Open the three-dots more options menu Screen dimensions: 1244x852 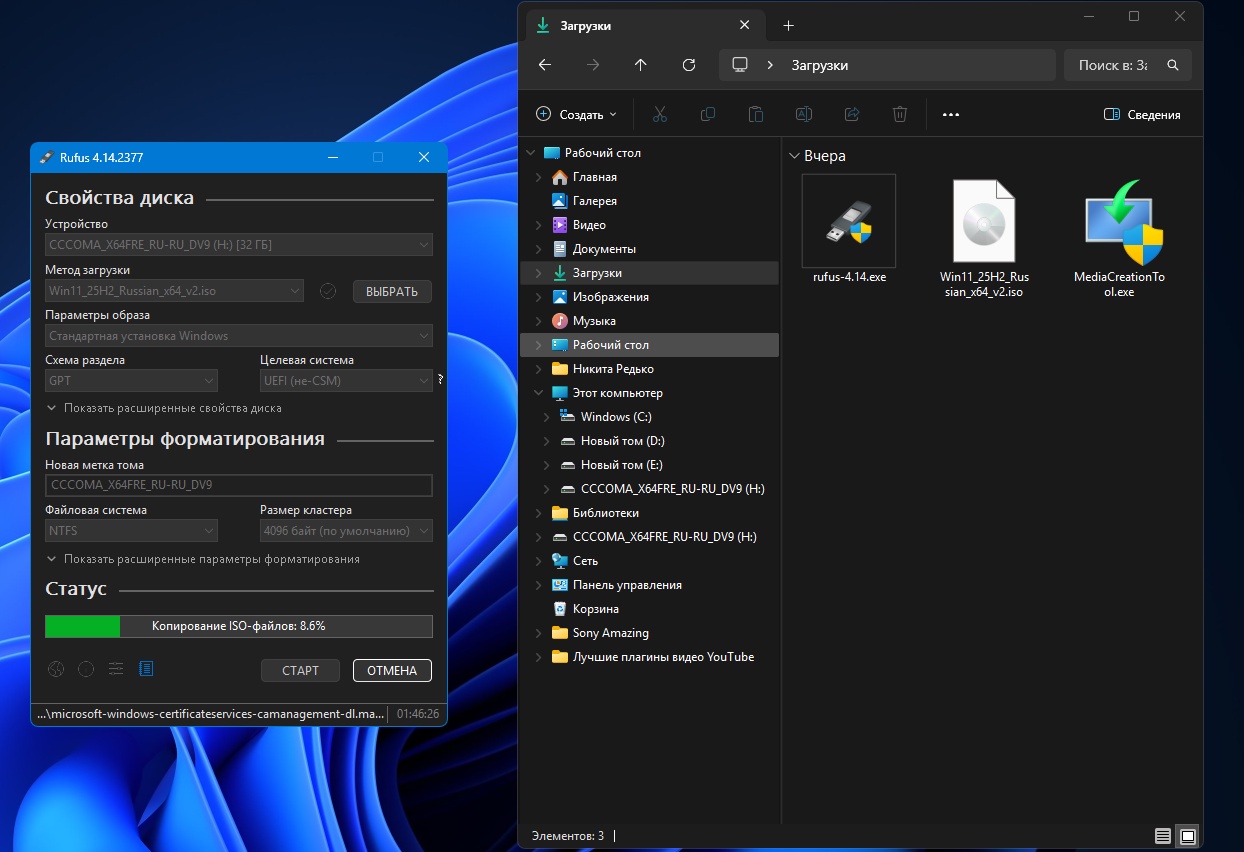point(951,114)
